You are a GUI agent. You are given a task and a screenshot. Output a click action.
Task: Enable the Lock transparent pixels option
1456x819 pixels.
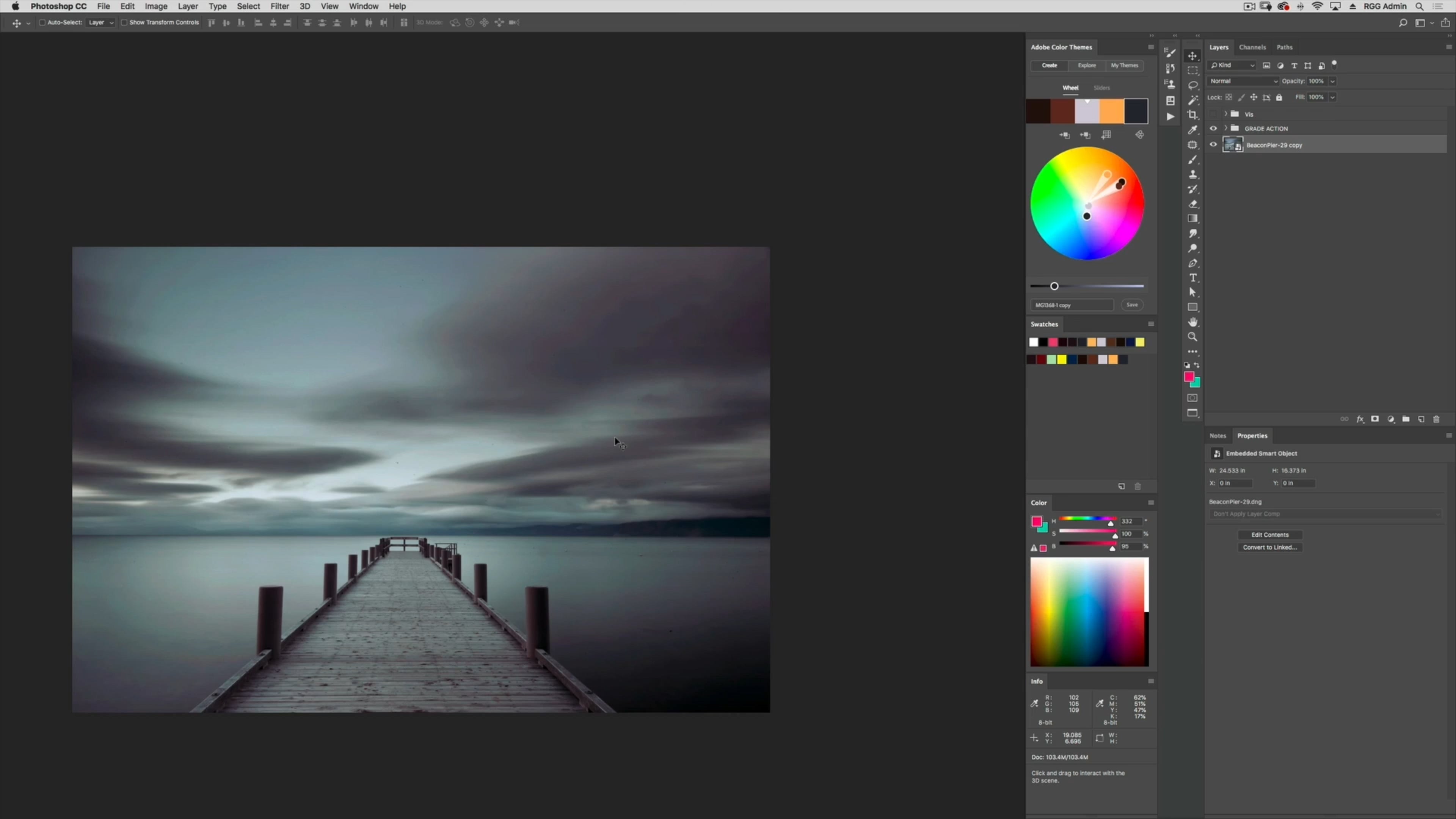coord(1229,97)
